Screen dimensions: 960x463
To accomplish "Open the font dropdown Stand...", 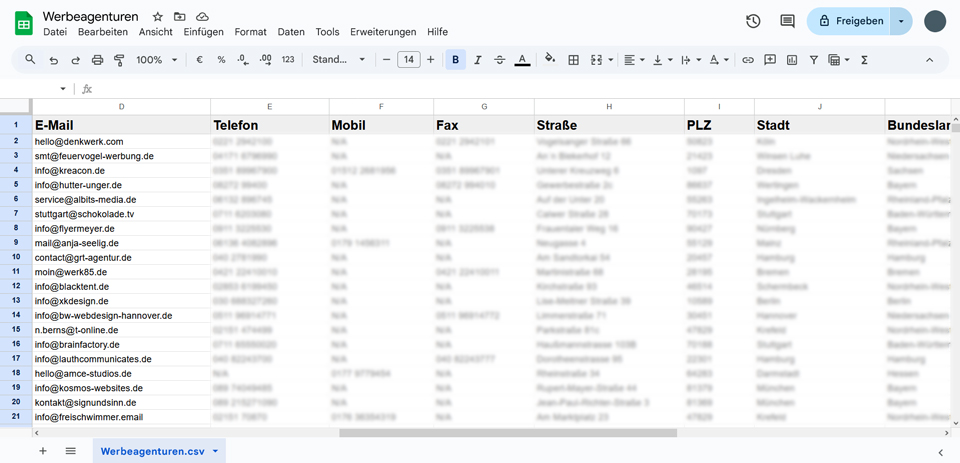I will 339,60.
